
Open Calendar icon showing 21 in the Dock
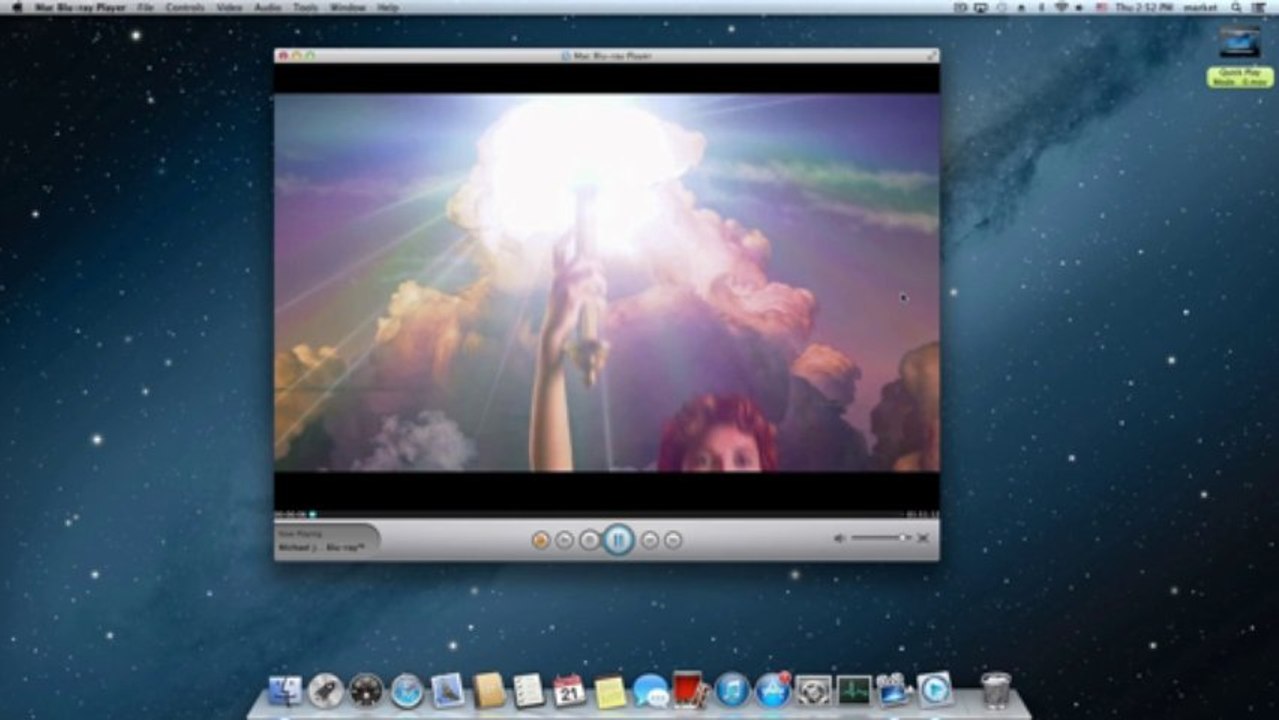pos(569,690)
